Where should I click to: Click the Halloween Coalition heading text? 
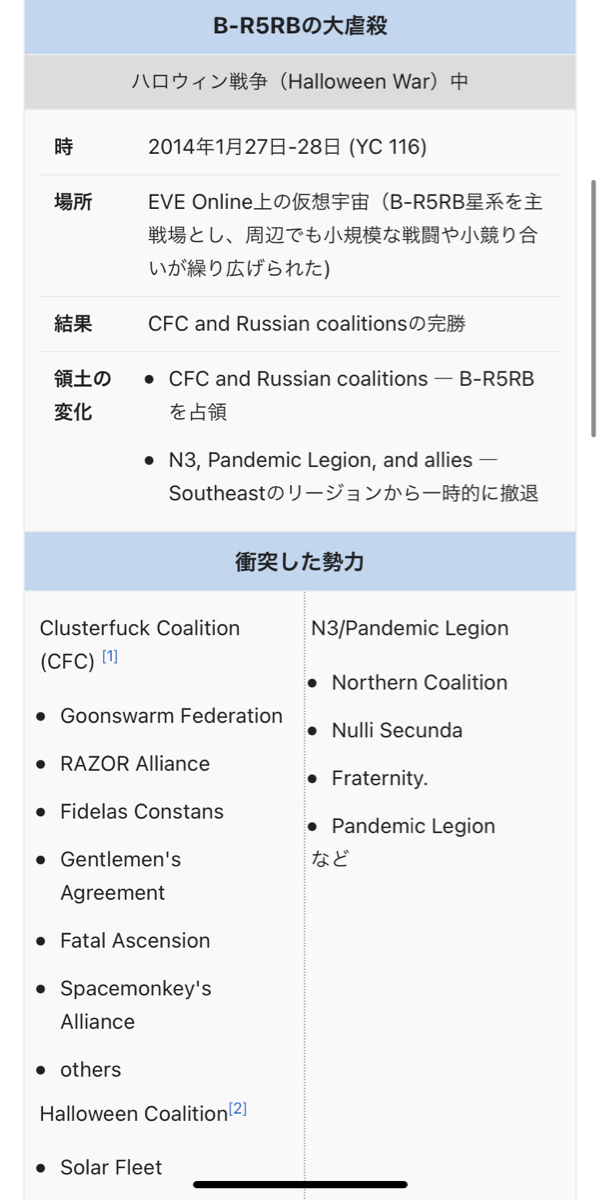[x=134, y=1114]
